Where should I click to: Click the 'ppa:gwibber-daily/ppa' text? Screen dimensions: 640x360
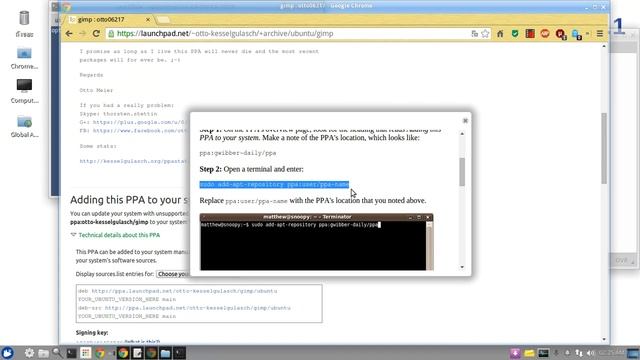click(238, 153)
